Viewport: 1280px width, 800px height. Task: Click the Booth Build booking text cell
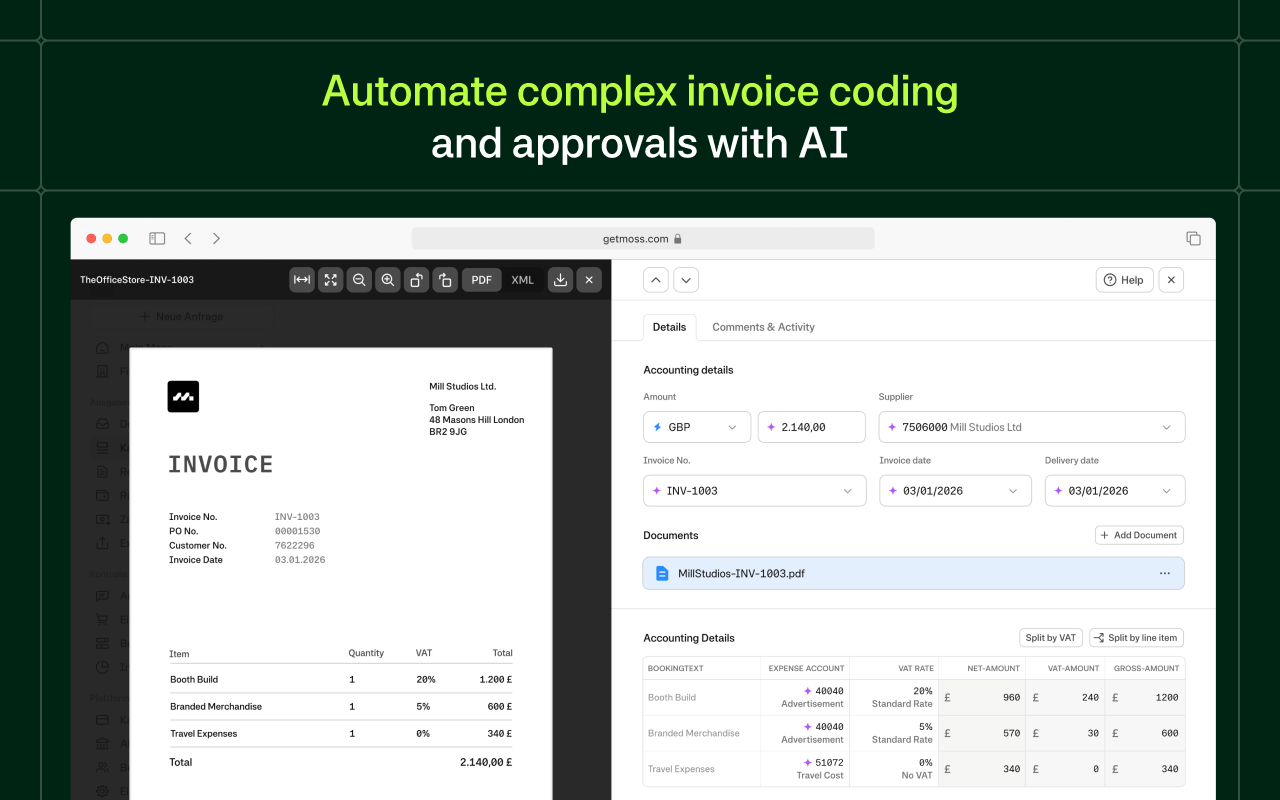[702, 697]
